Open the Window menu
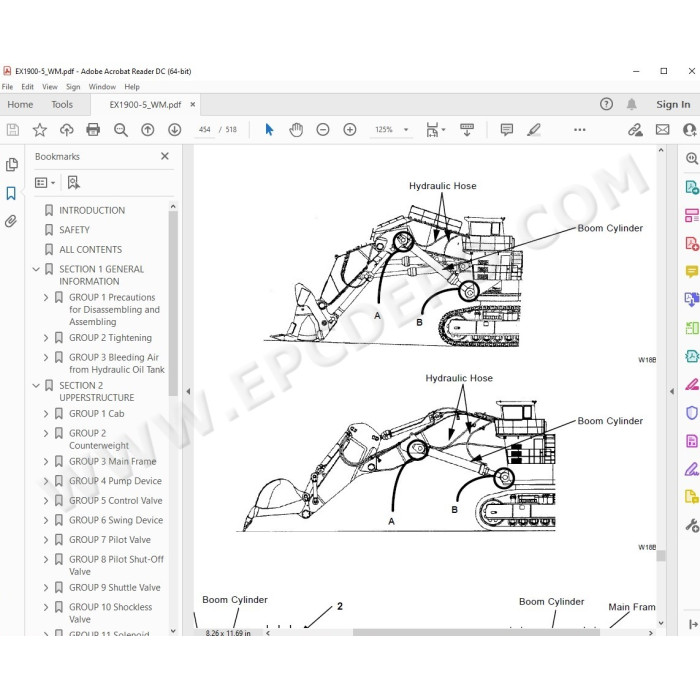The width and height of the screenshot is (700, 700). point(102,87)
